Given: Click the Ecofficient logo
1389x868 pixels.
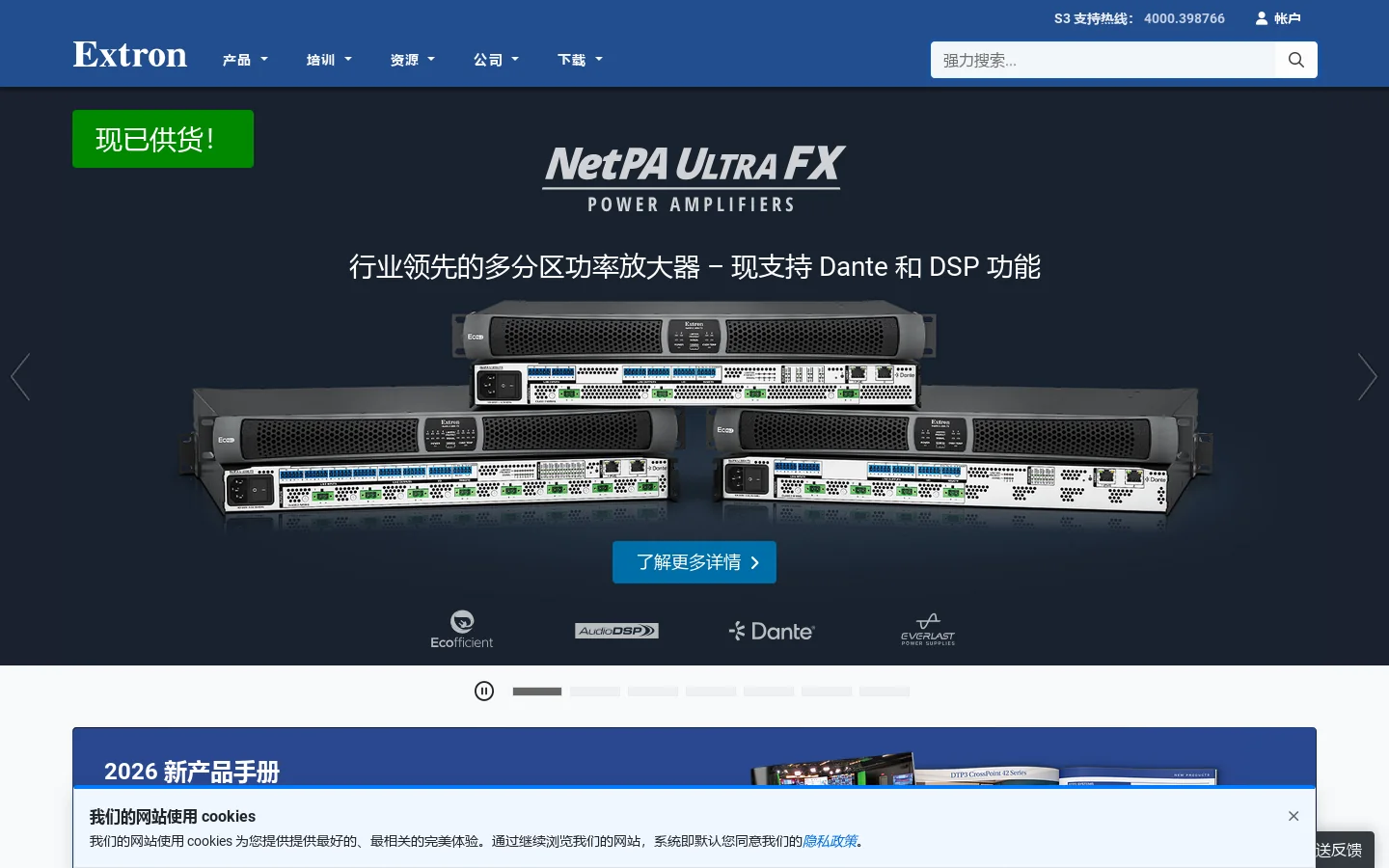Looking at the screenshot, I should point(462,629).
